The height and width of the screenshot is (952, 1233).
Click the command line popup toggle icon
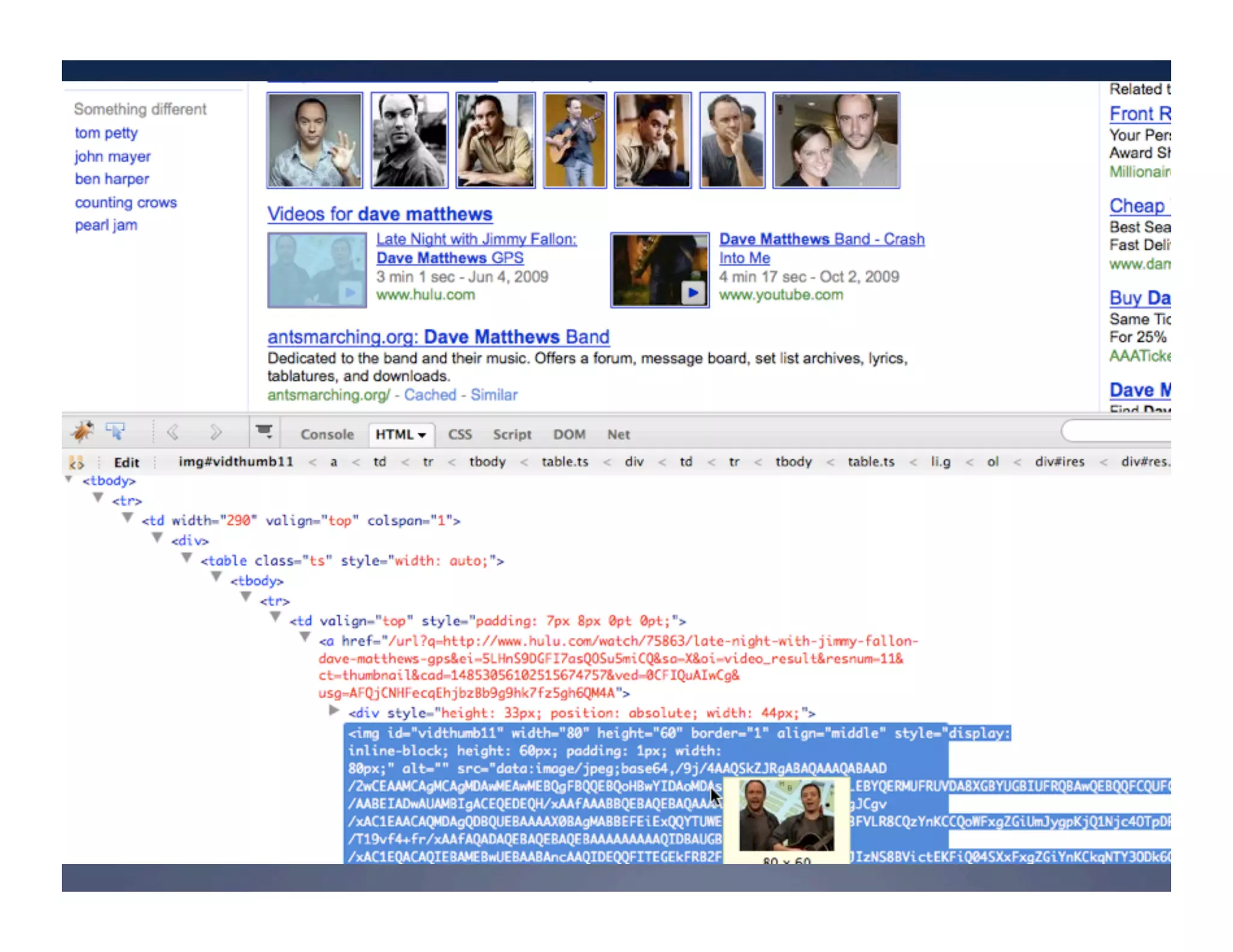pos(264,431)
